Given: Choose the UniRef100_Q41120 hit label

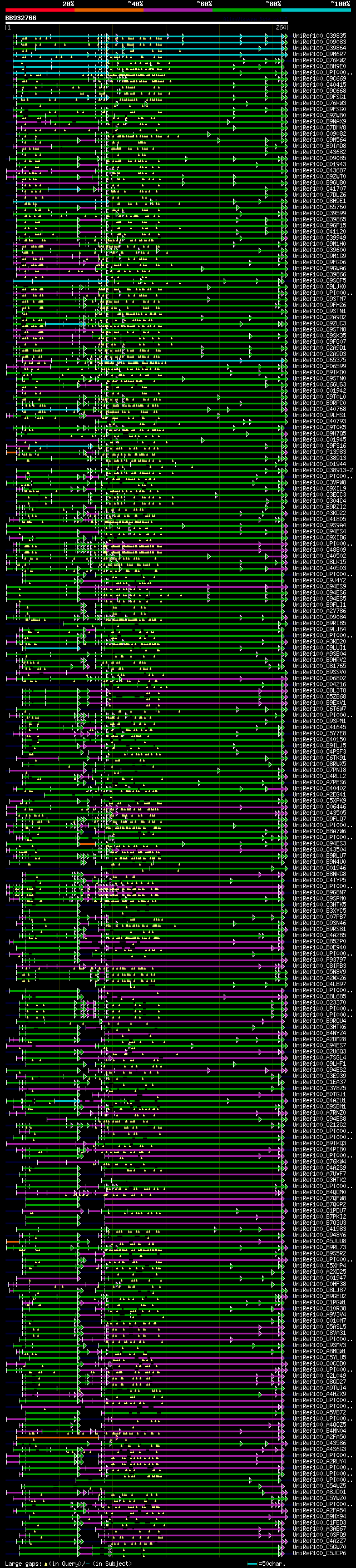Looking at the screenshot, I should (319, 231).
